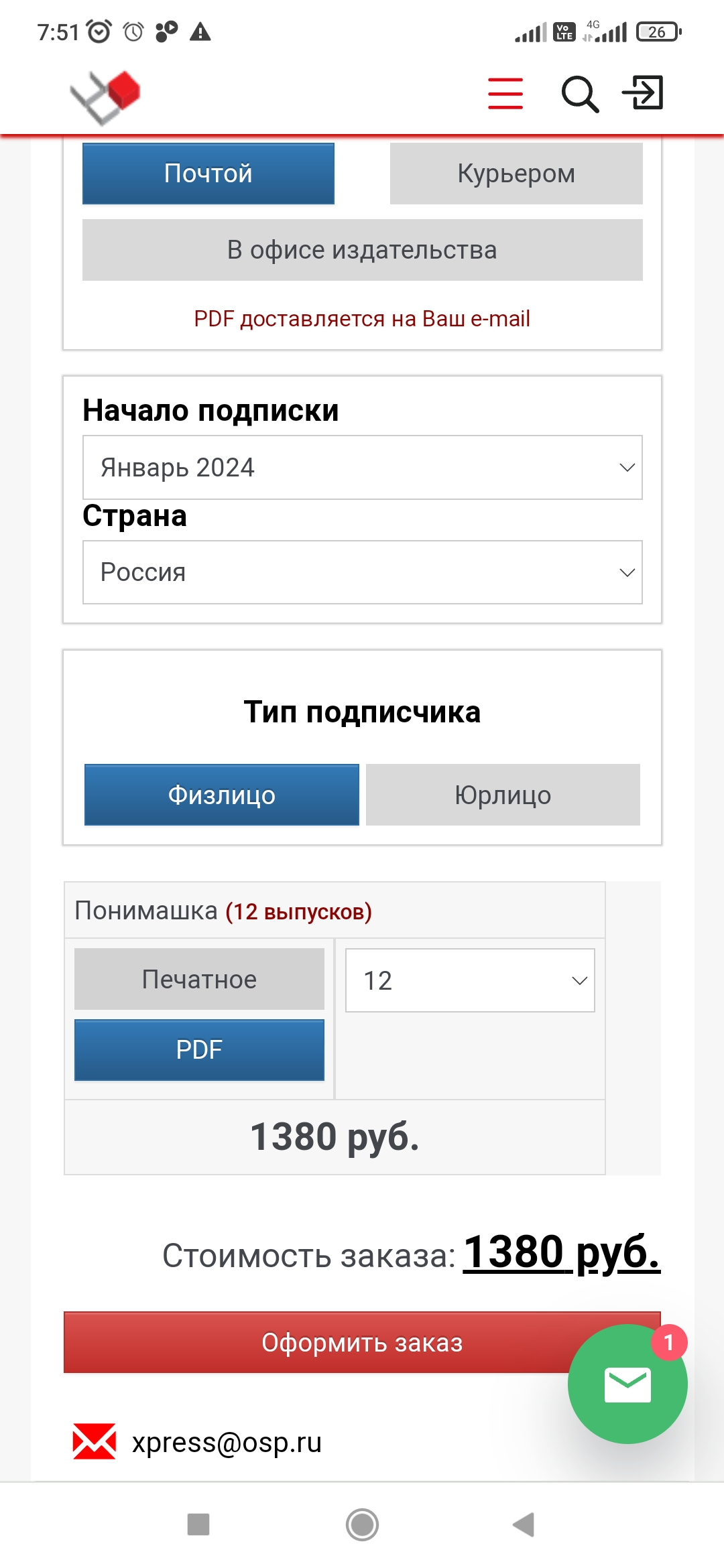Tap the publisher logo in the header
Viewport: 724px width, 1568px height.
coord(106,97)
